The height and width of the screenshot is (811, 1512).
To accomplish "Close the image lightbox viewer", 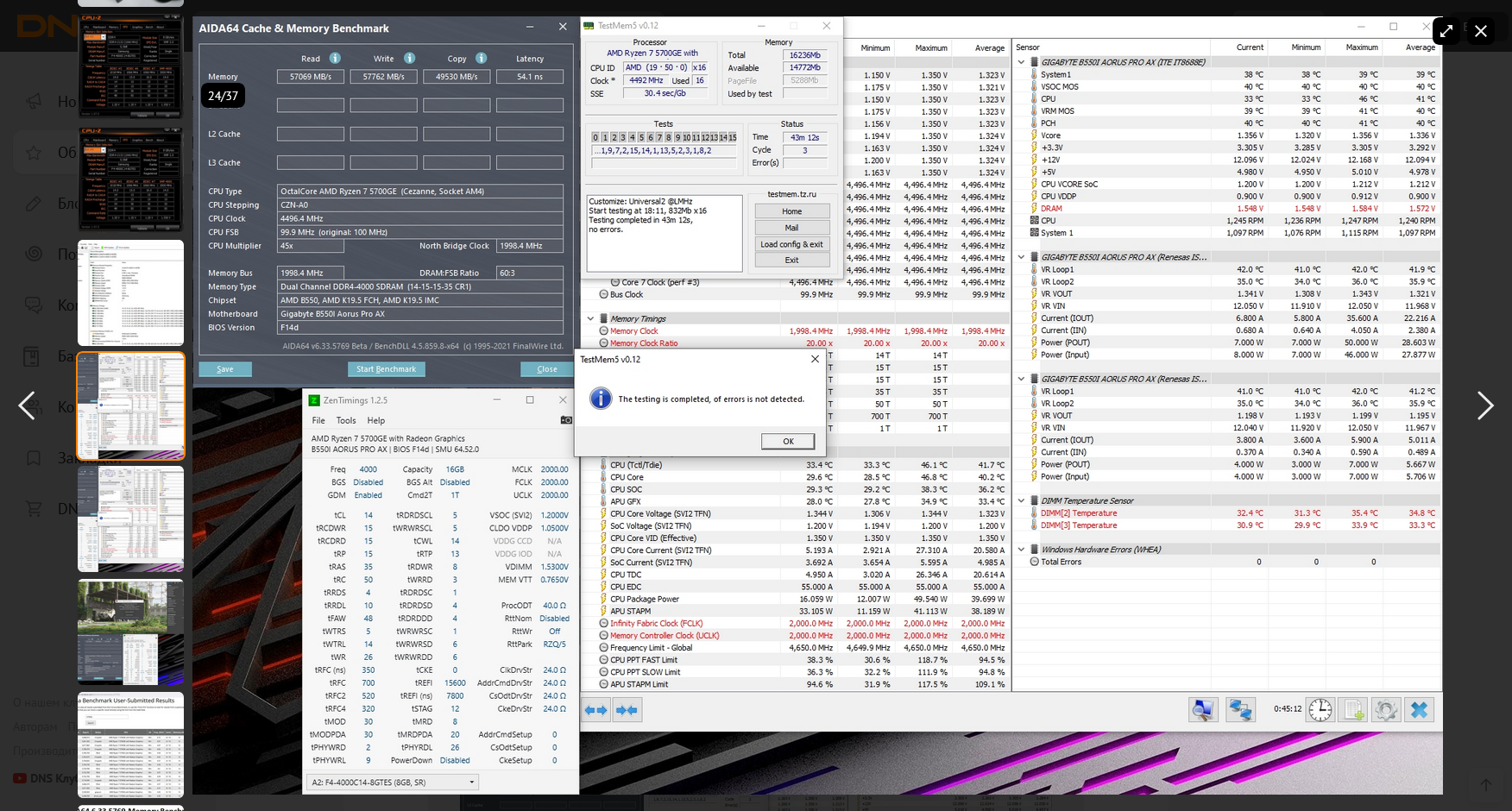I will pos(1481,31).
